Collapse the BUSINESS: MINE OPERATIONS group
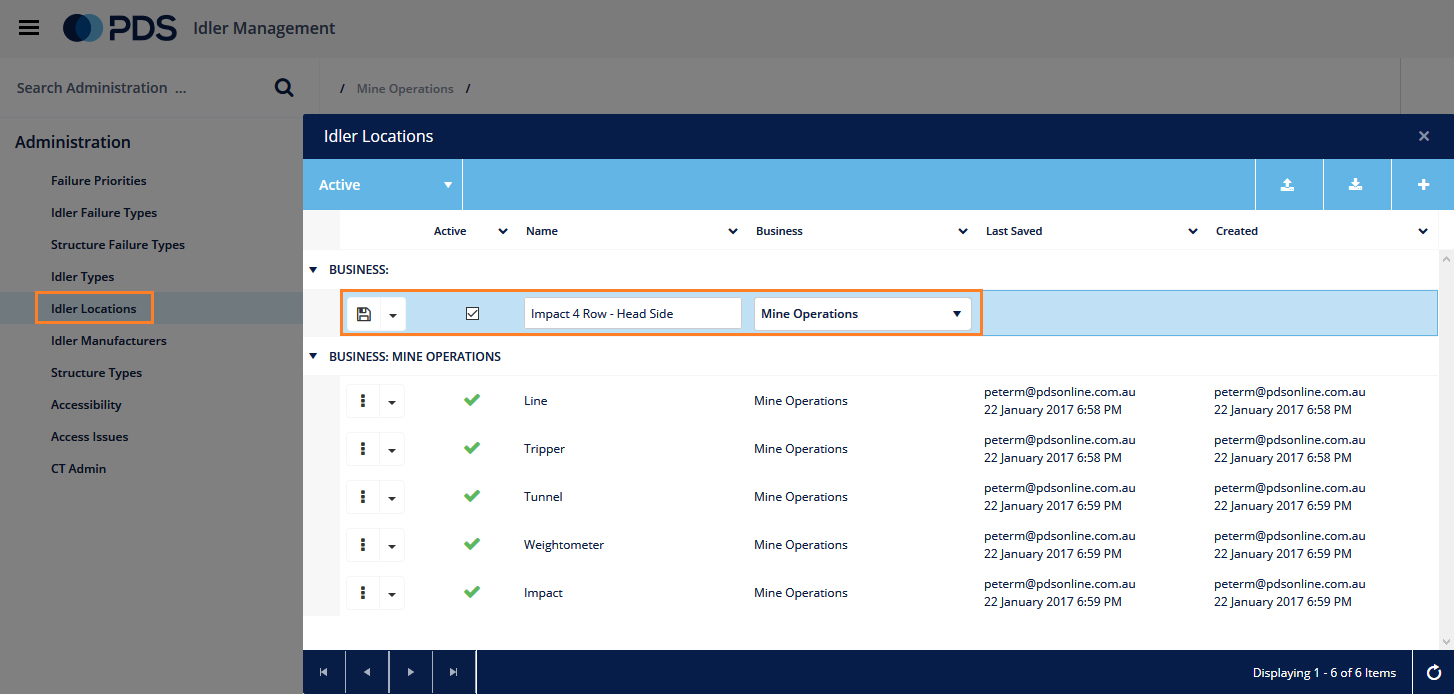Image resolution: width=1454 pixels, height=694 pixels. 313,356
